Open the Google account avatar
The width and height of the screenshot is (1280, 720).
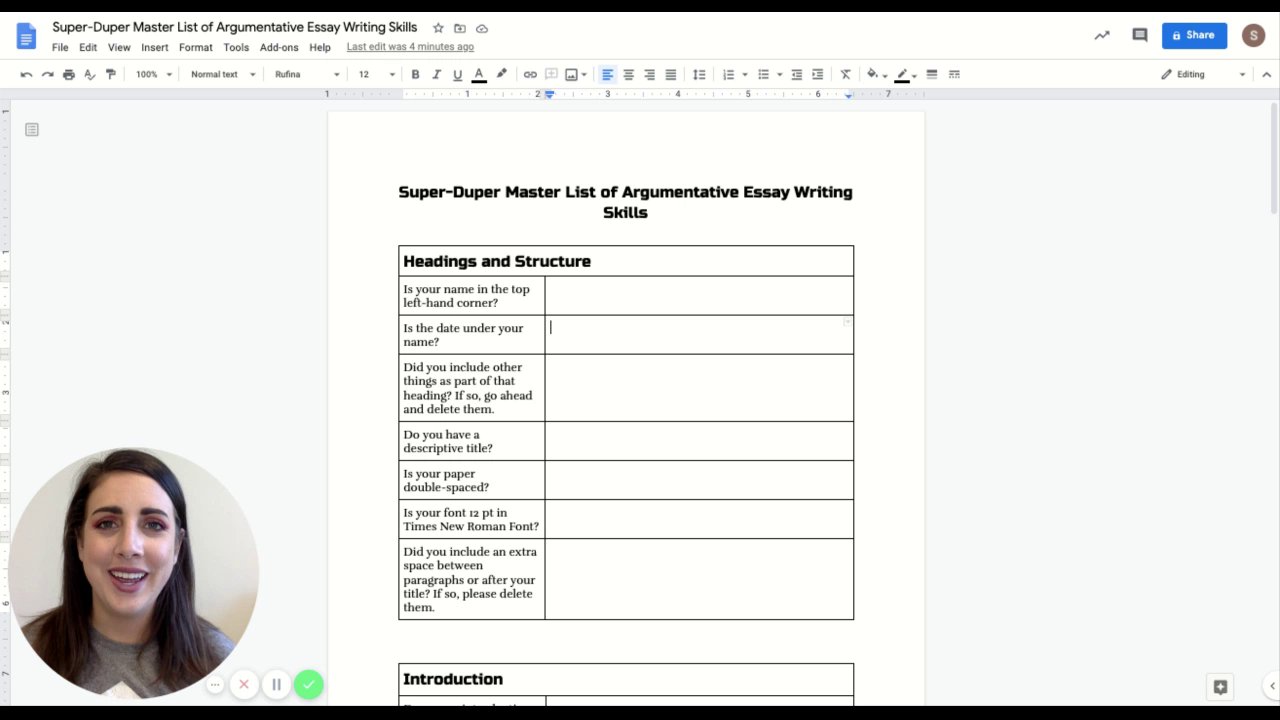click(x=1253, y=35)
